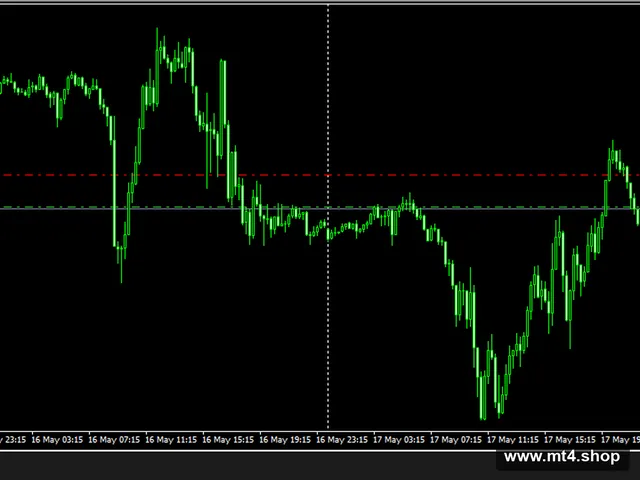The height and width of the screenshot is (480, 640).
Task: Click the 16 May 19:15 time label
Action: 285,440
